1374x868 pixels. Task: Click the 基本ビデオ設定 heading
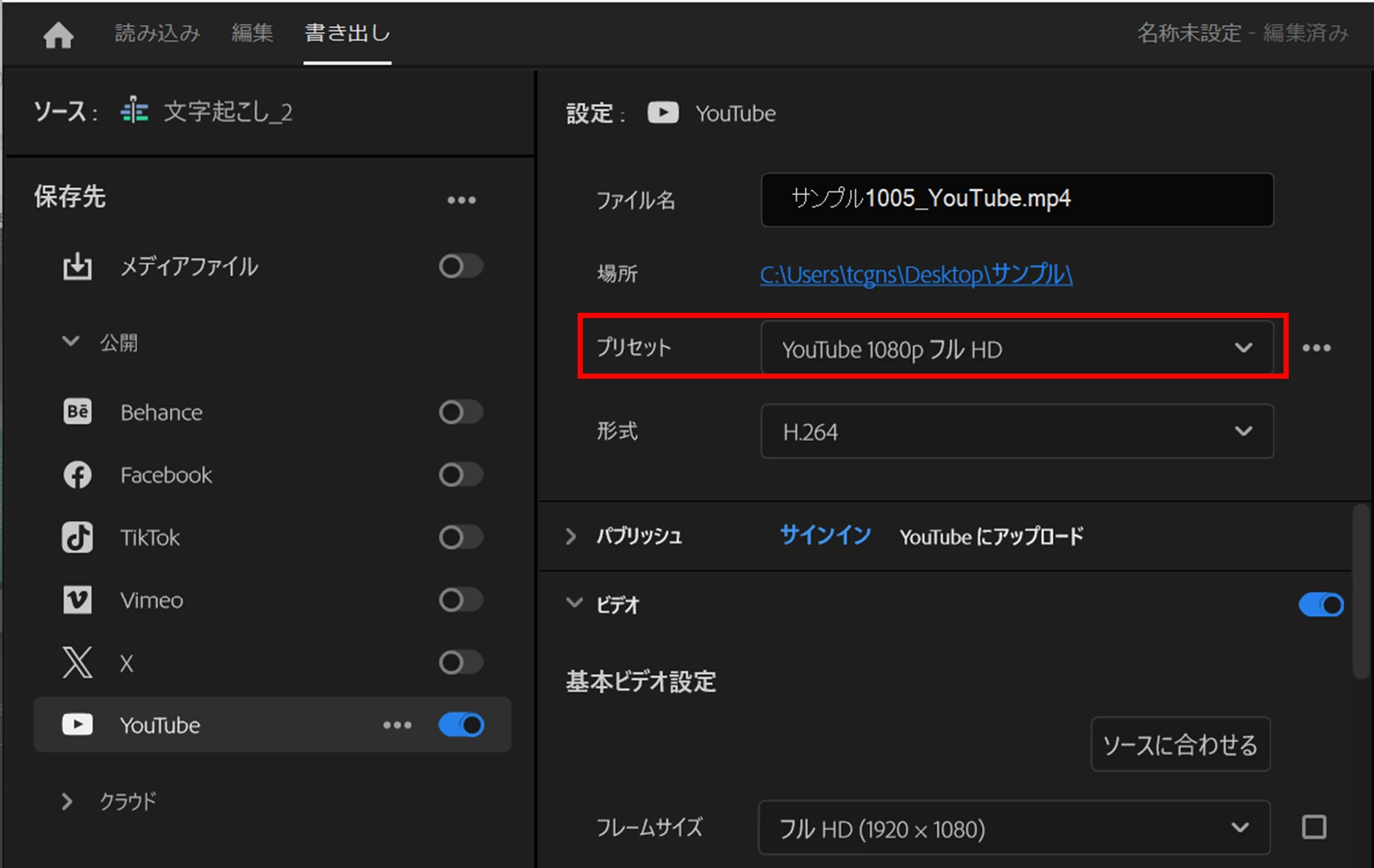(x=641, y=681)
